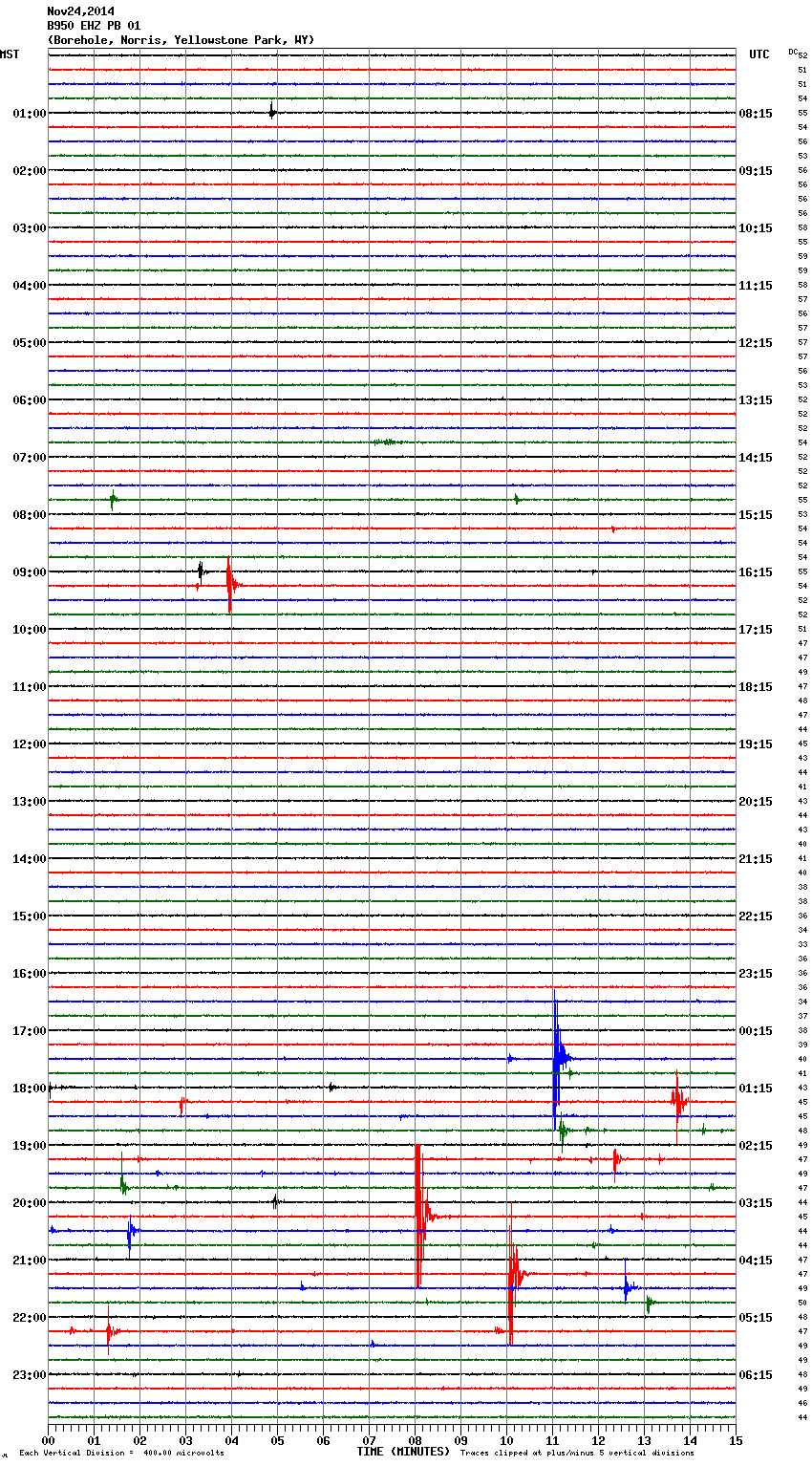This screenshot has height=1466, width=812.
Task: Select the 16:00 MST hour label
Action: (29, 974)
